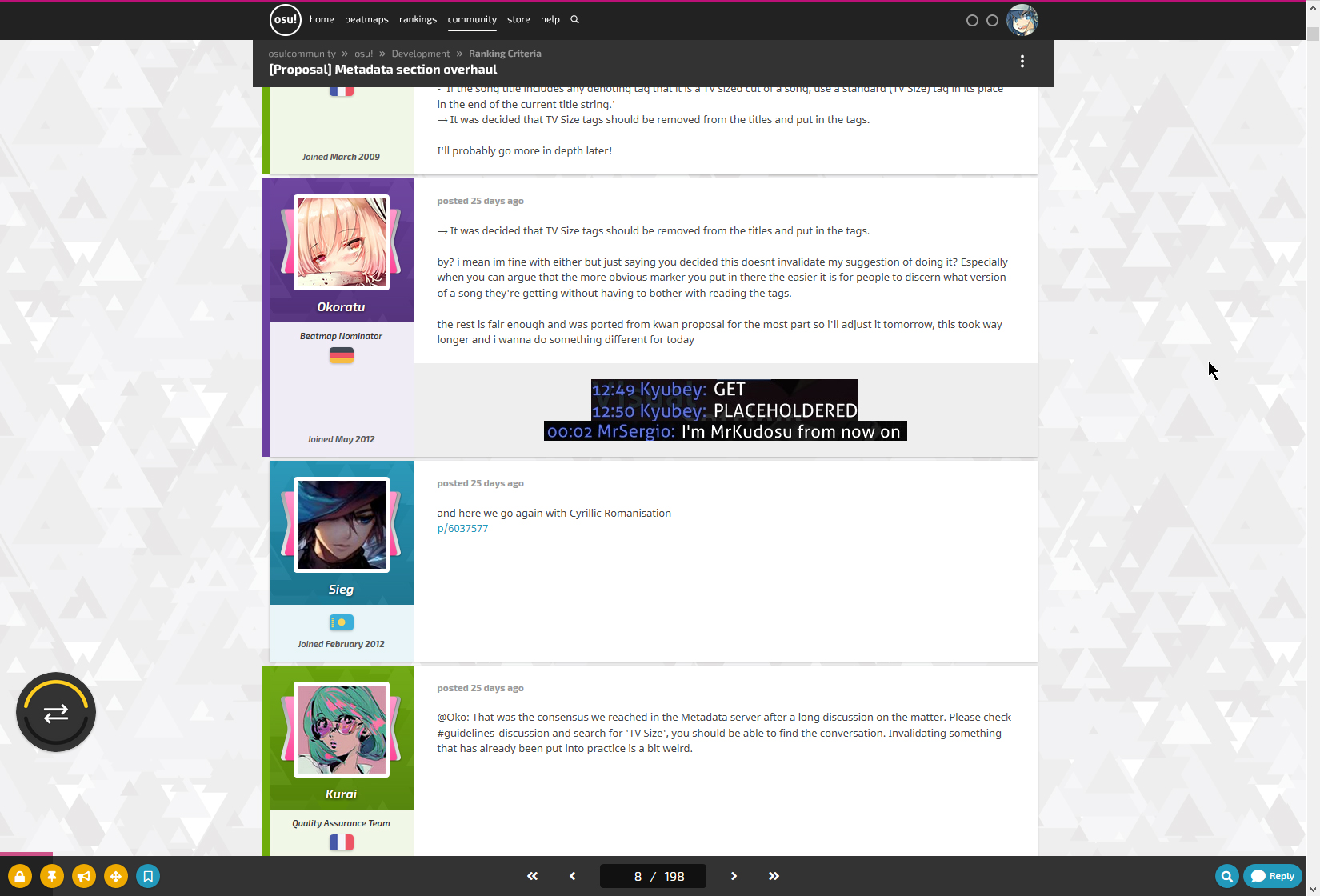This screenshot has height=896, width=1320.
Task: Go to Development breadcrumb
Action: tap(421, 54)
